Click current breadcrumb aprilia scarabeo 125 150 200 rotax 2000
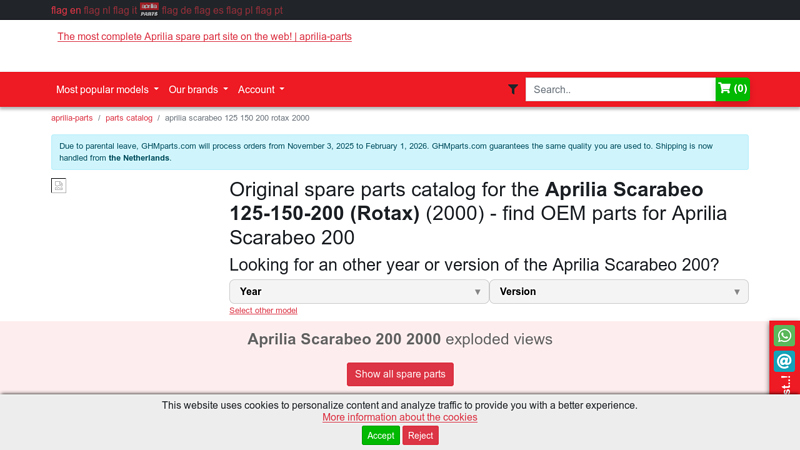 tap(237, 118)
